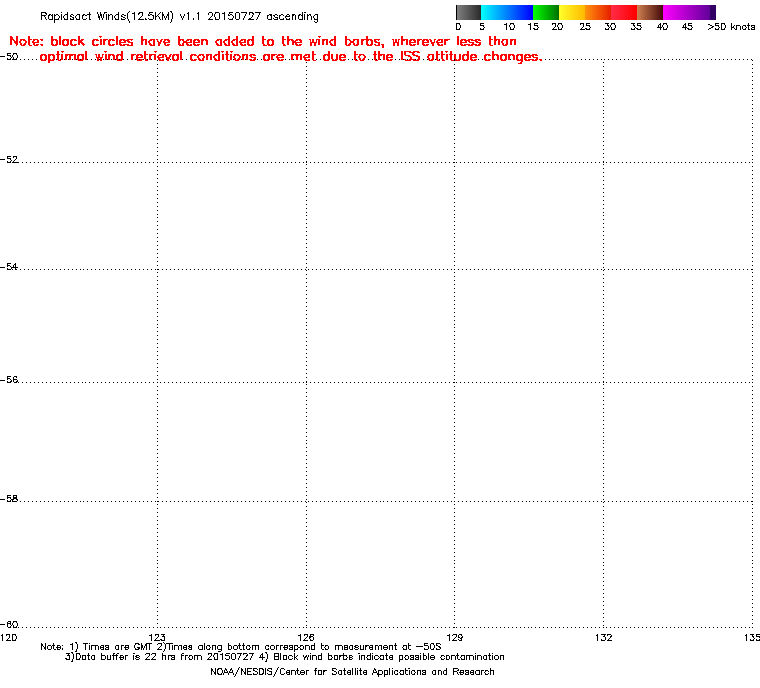
Task: Click the -58 latitude axis label
Action: (x=9, y=499)
